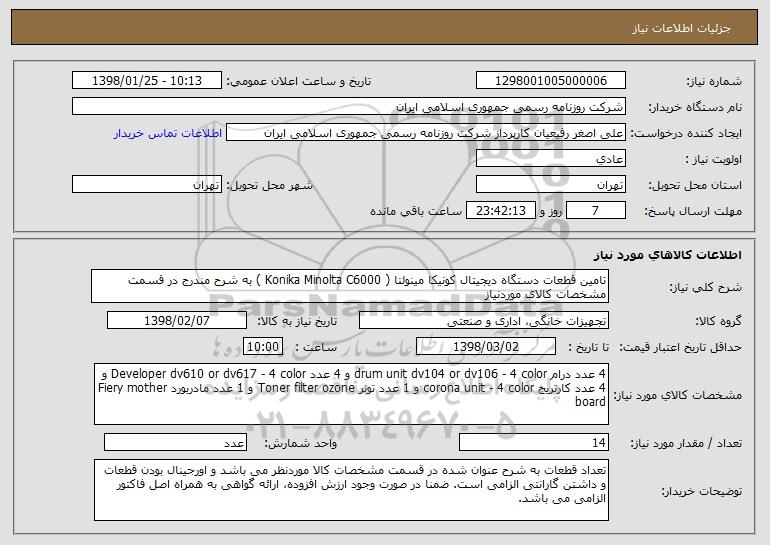770x545 pixels.
Task: Select the remaining days field showing 7
Action: click(596, 211)
